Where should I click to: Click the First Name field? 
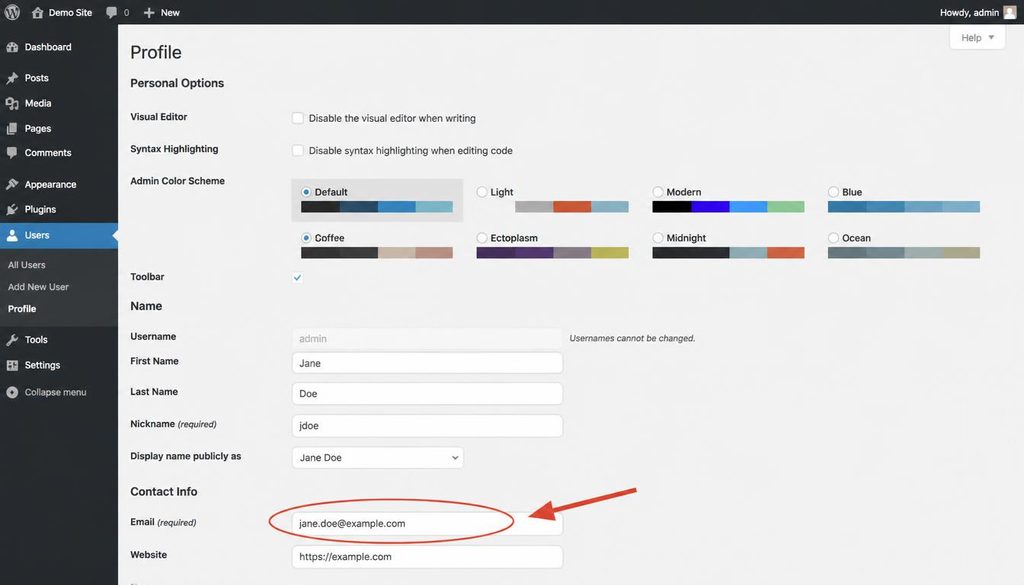pyautogui.click(x=427, y=363)
